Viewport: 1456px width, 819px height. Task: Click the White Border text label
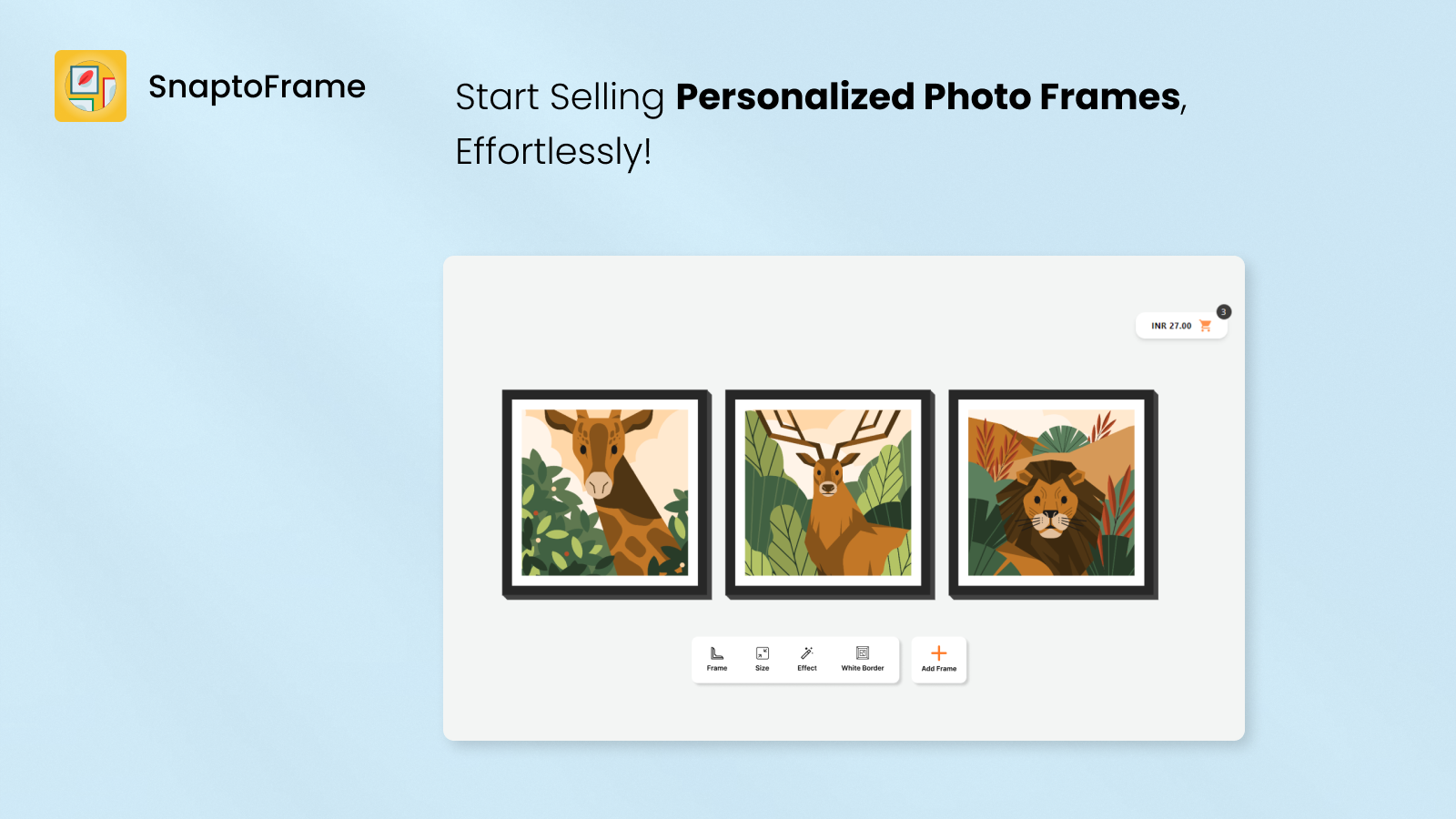point(863,669)
